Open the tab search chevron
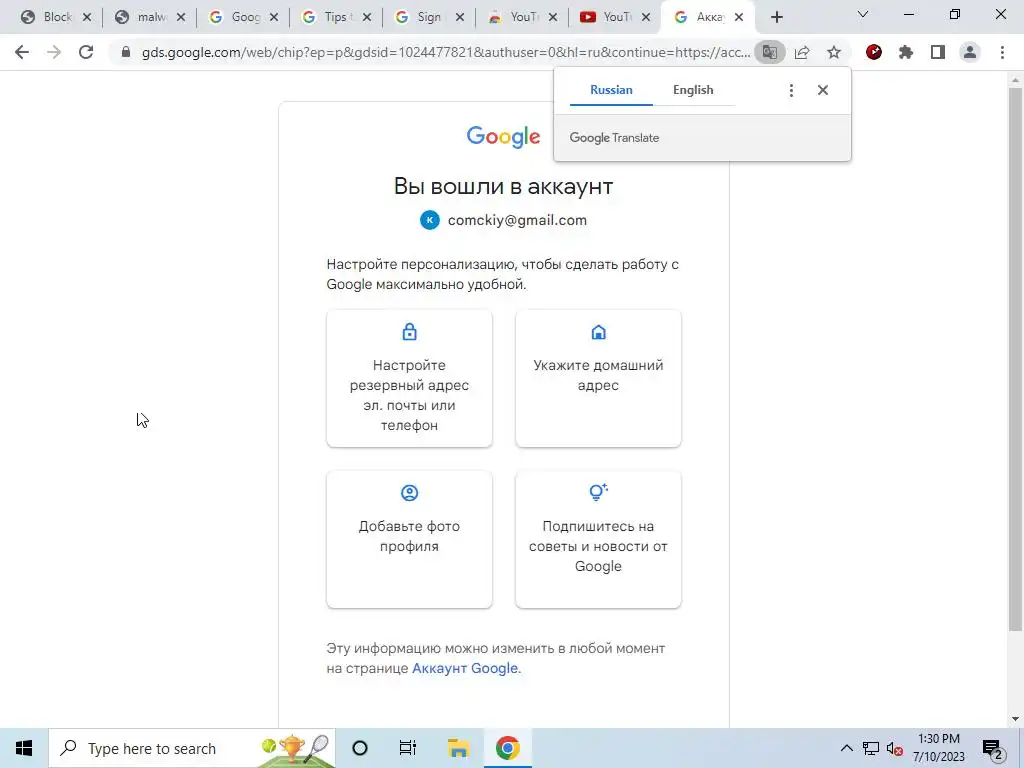This screenshot has width=1024, height=768. tap(863, 14)
